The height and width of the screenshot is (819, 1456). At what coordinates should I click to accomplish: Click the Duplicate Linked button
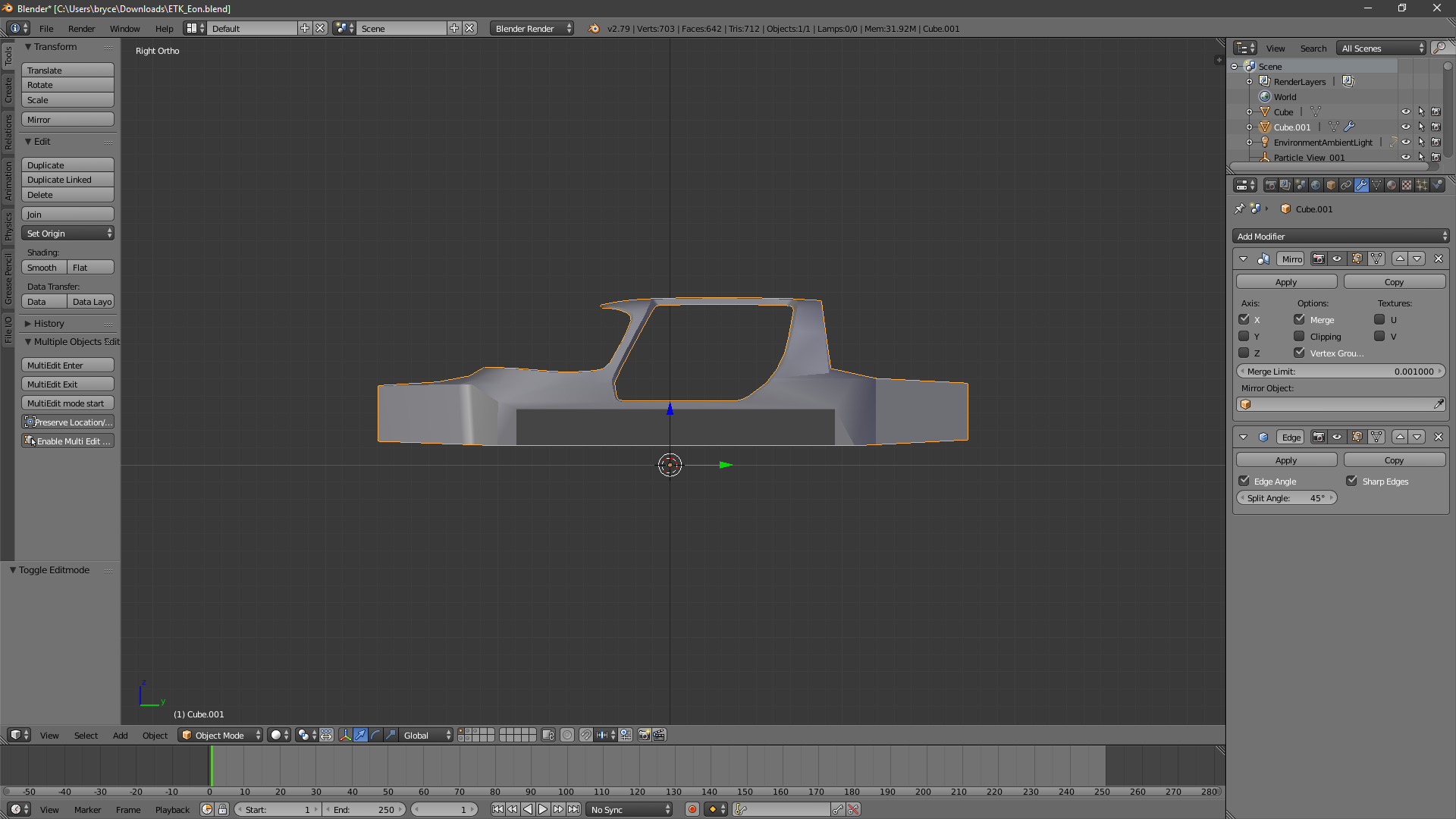pyautogui.click(x=67, y=180)
